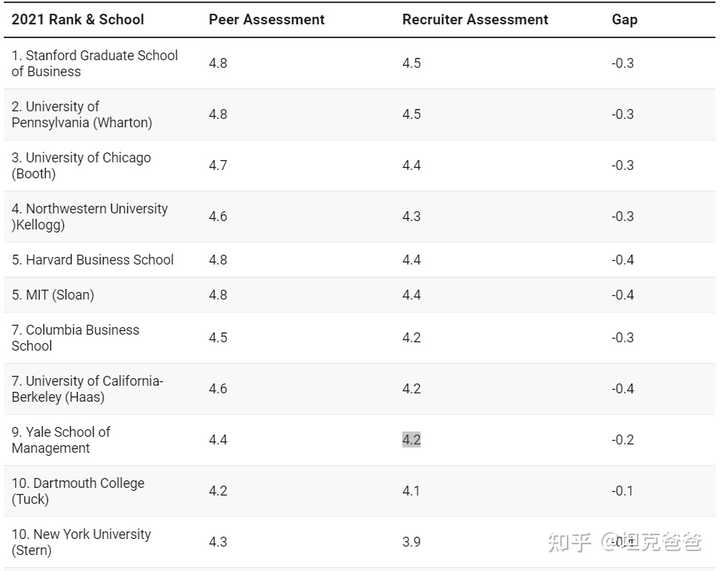Click Dartmouth's gap value of -0.1
Viewport: 720px width, 571px height.
(623, 491)
